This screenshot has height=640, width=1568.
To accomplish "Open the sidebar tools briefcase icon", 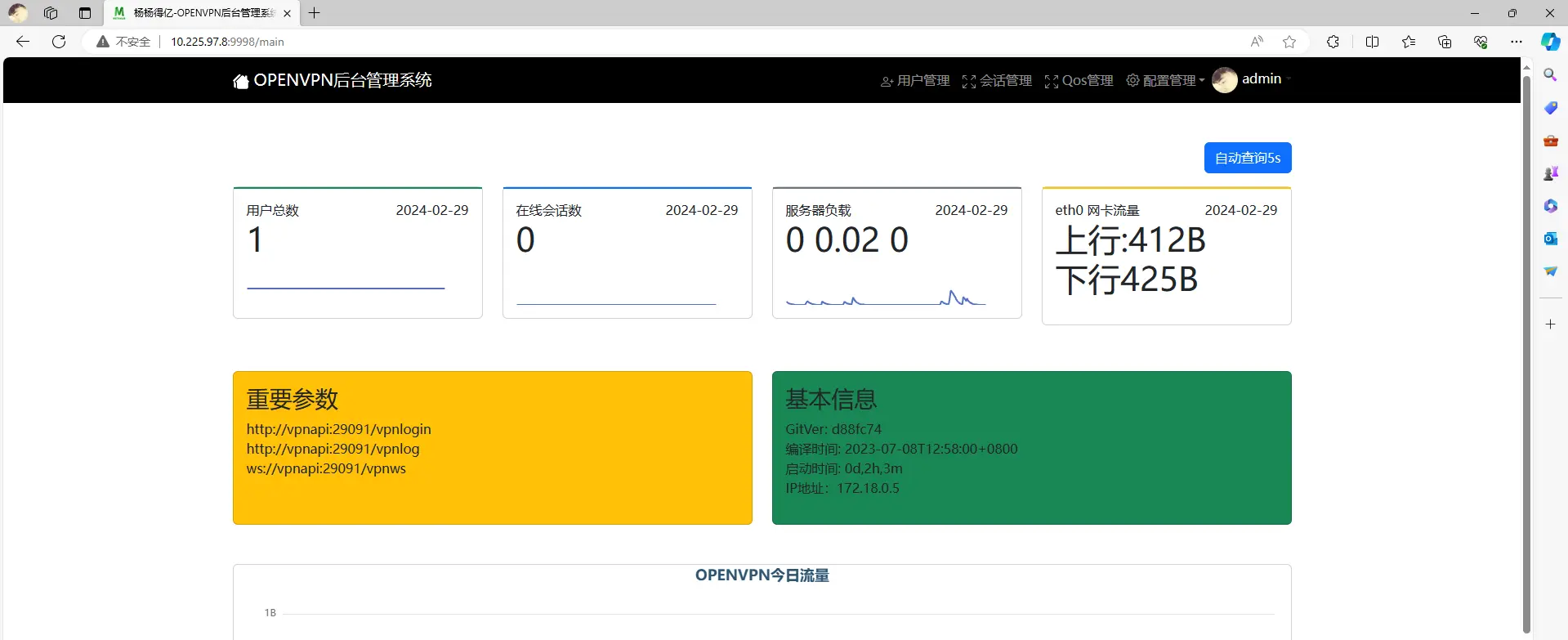I will pos(1550,141).
